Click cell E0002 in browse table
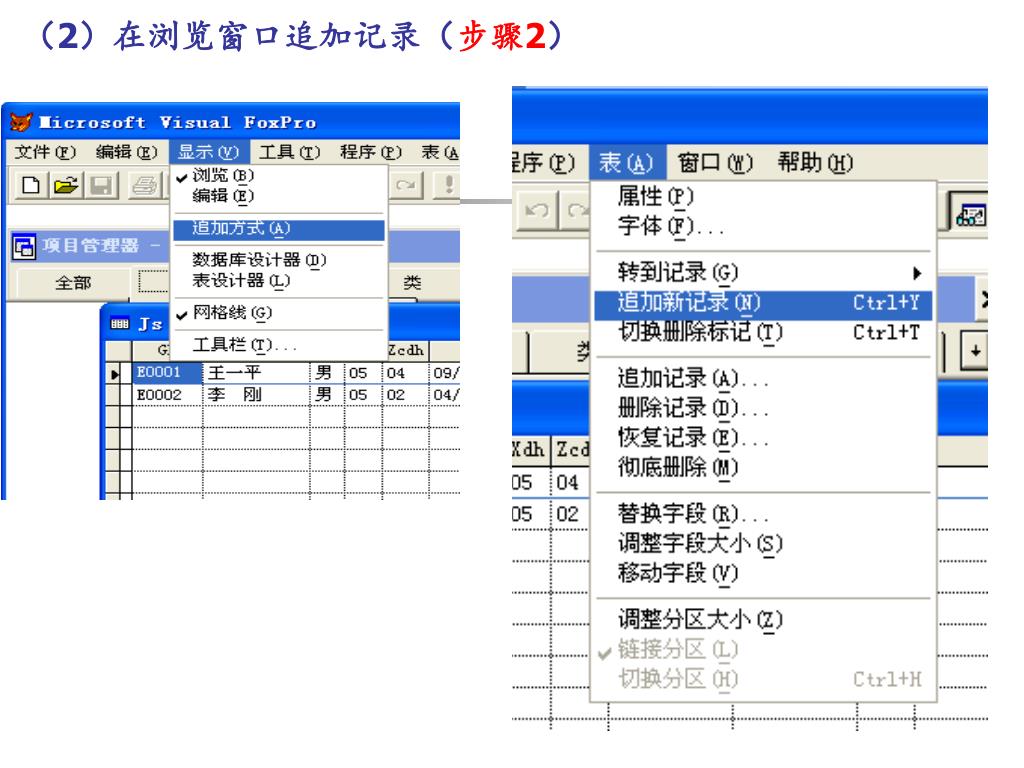Viewport: 1024px width, 768px height. coord(167,394)
